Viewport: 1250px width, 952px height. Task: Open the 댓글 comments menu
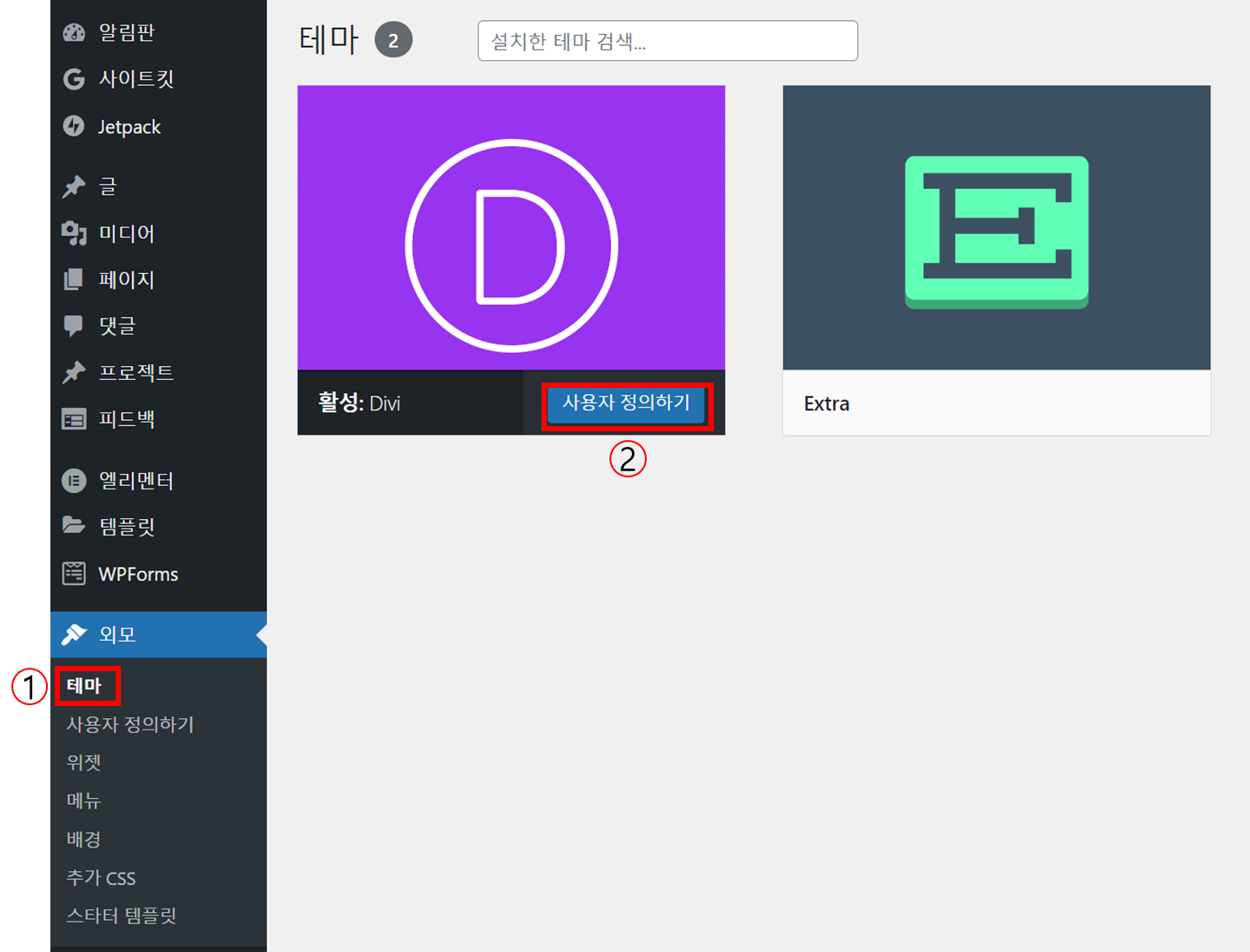(x=158, y=326)
